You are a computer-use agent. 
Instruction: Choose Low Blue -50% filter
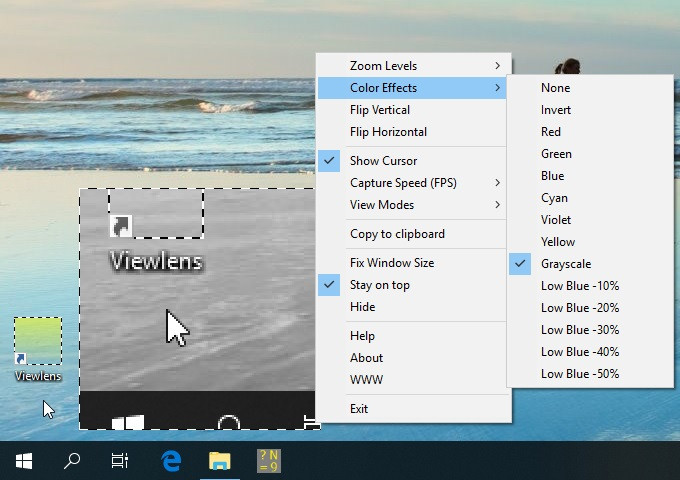tap(590, 374)
